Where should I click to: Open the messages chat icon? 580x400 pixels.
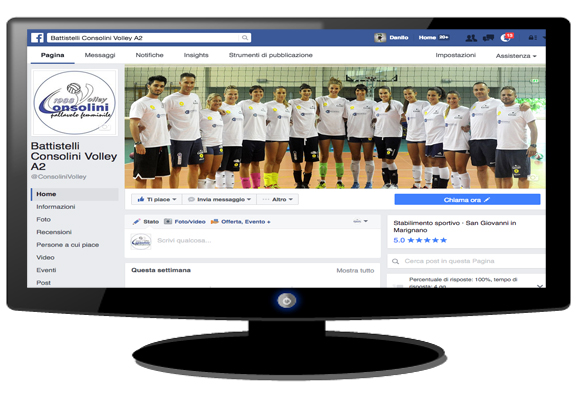(488, 38)
